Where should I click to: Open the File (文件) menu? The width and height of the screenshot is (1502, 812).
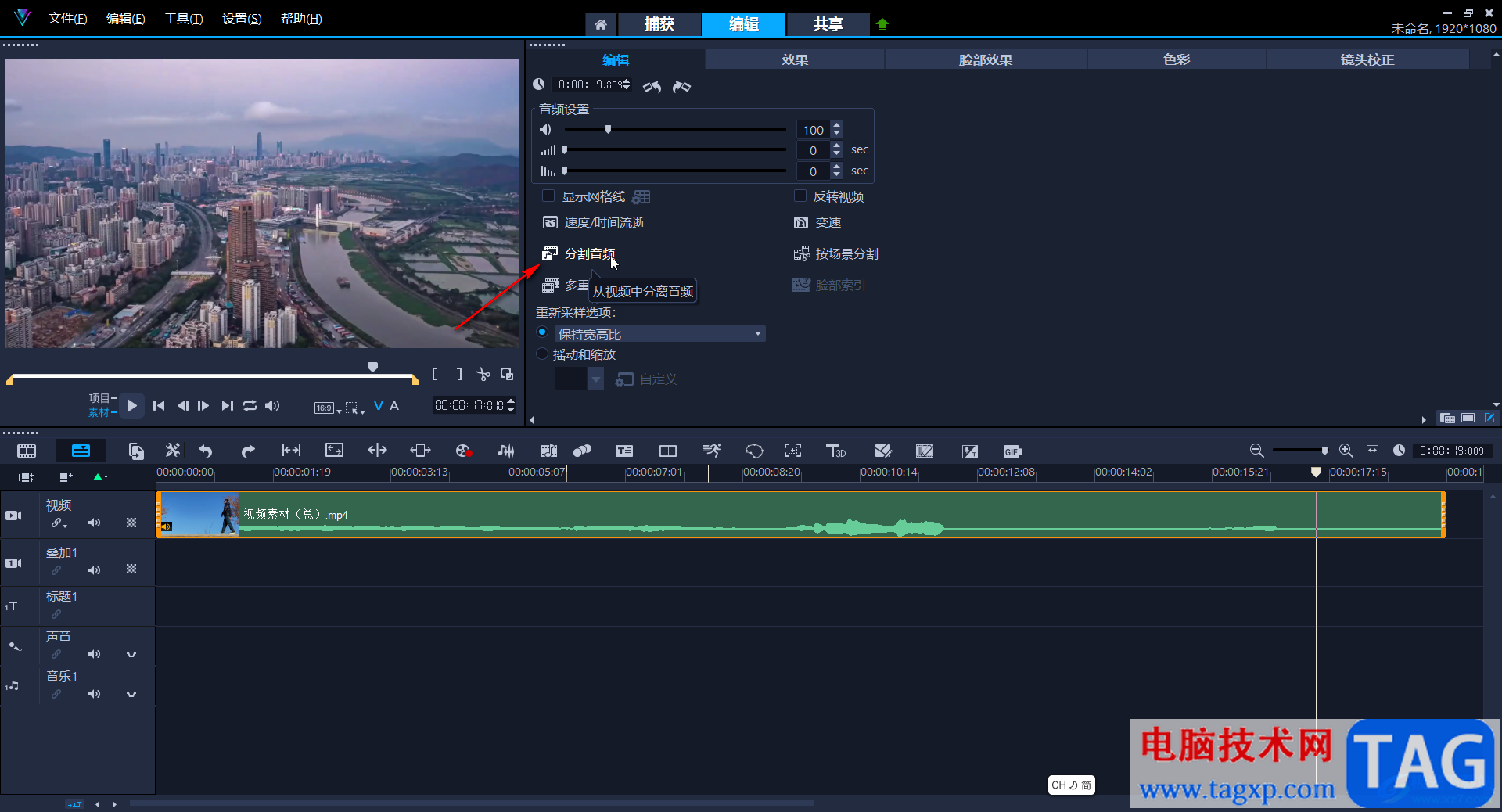(x=67, y=19)
